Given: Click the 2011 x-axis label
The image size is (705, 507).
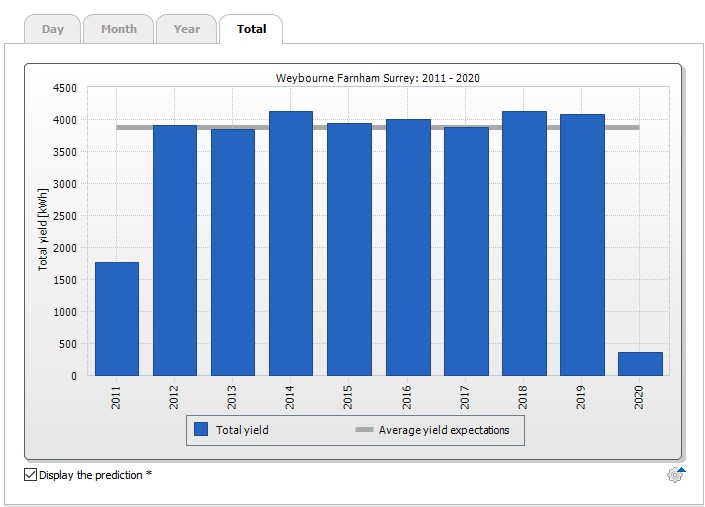Looking at the screenshot, I should (x=116, y=397).
